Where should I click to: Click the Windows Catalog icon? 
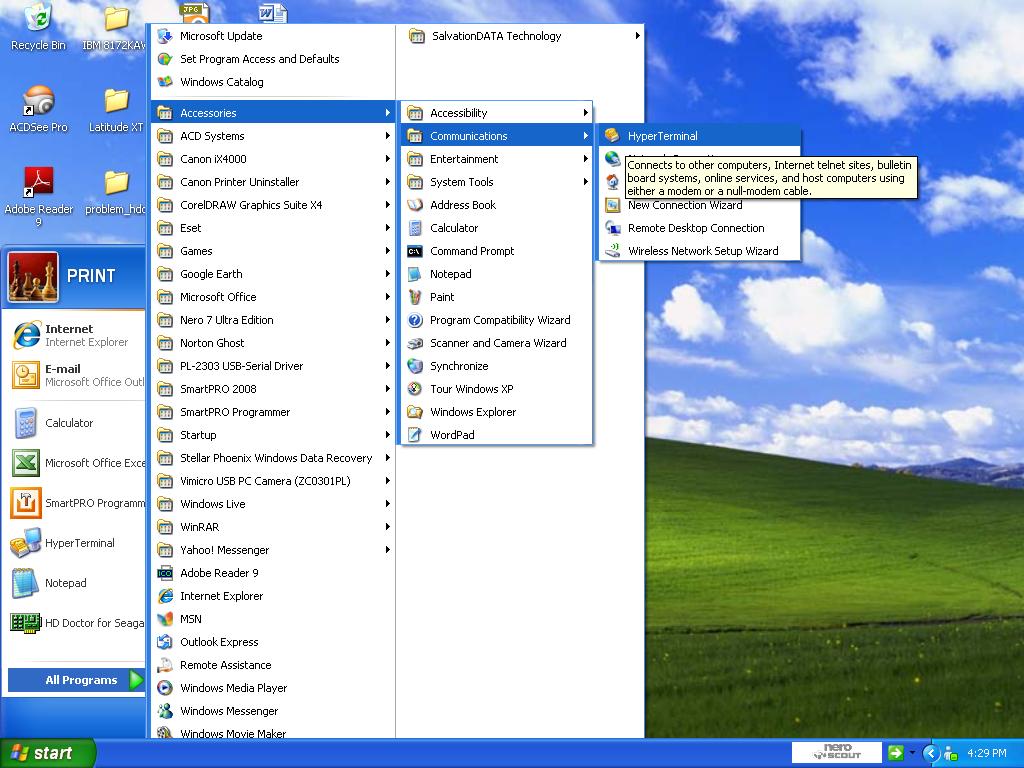pos(165,82)
